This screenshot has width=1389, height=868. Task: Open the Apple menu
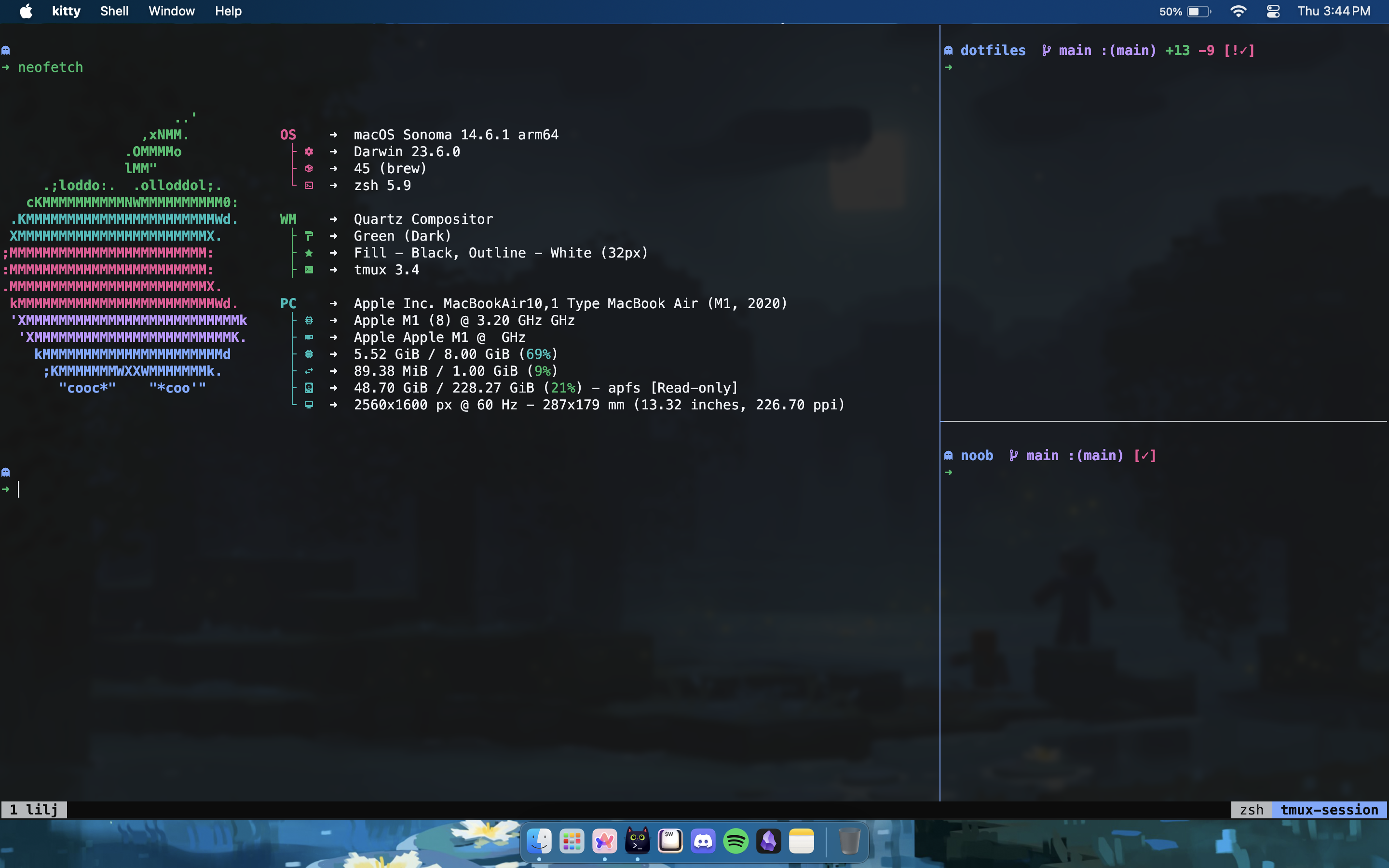coord(26,12)
